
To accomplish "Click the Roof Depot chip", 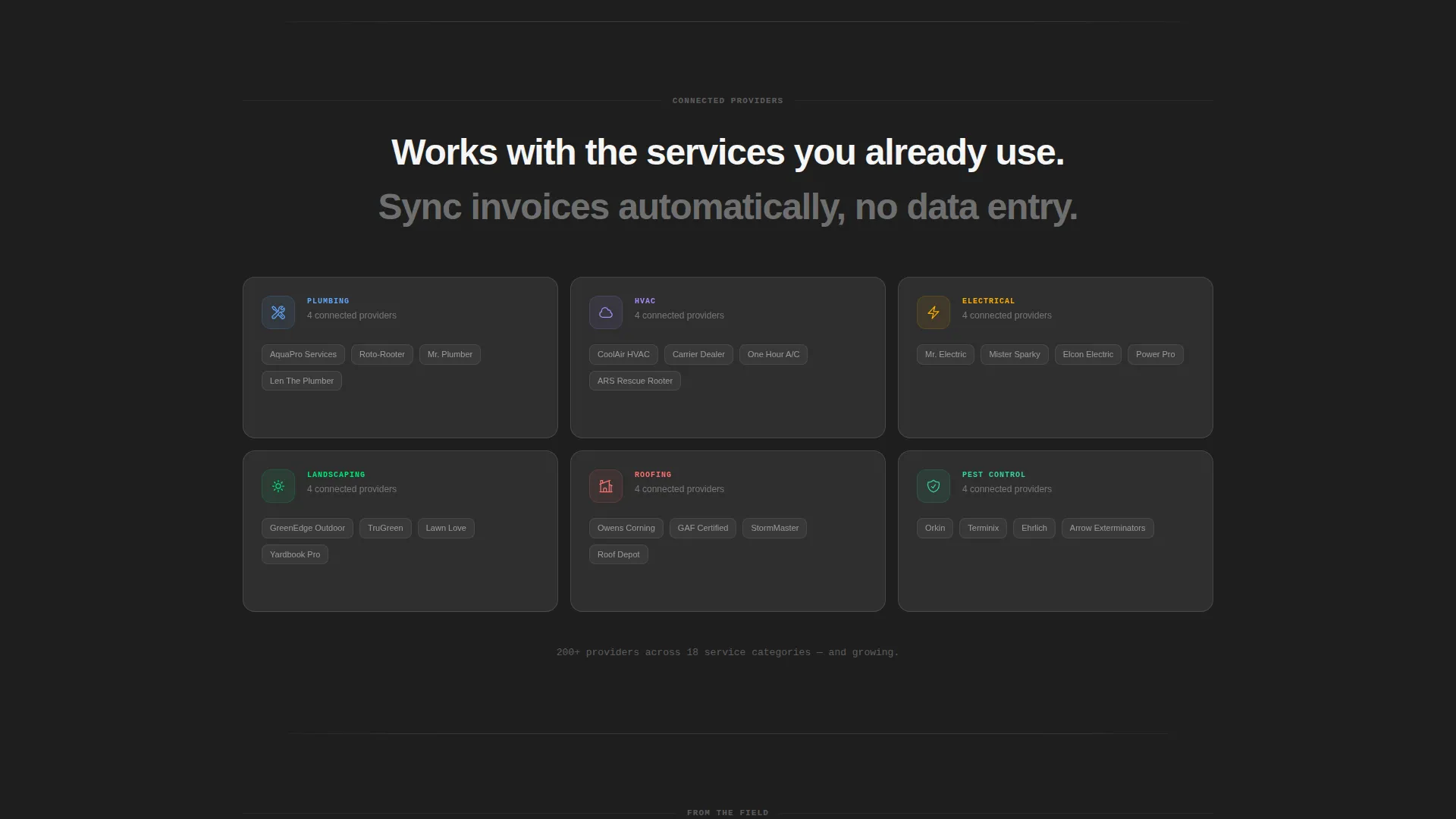I will point(619,554).
